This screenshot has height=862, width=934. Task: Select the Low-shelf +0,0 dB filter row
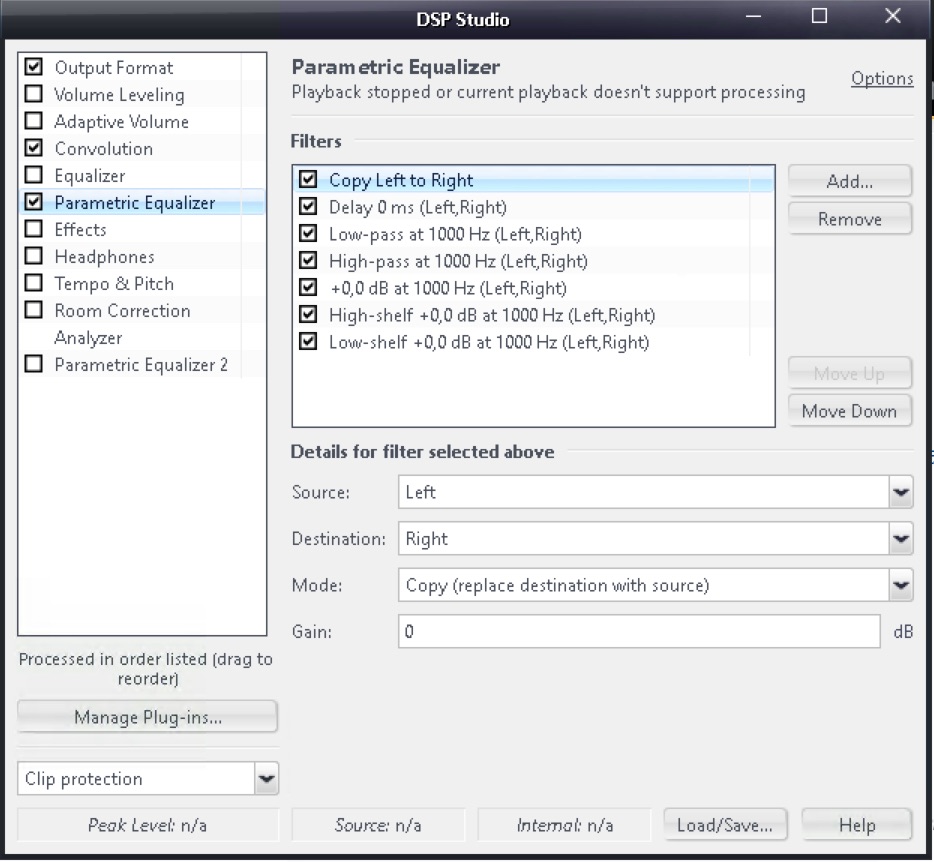[x=534, y=342]
